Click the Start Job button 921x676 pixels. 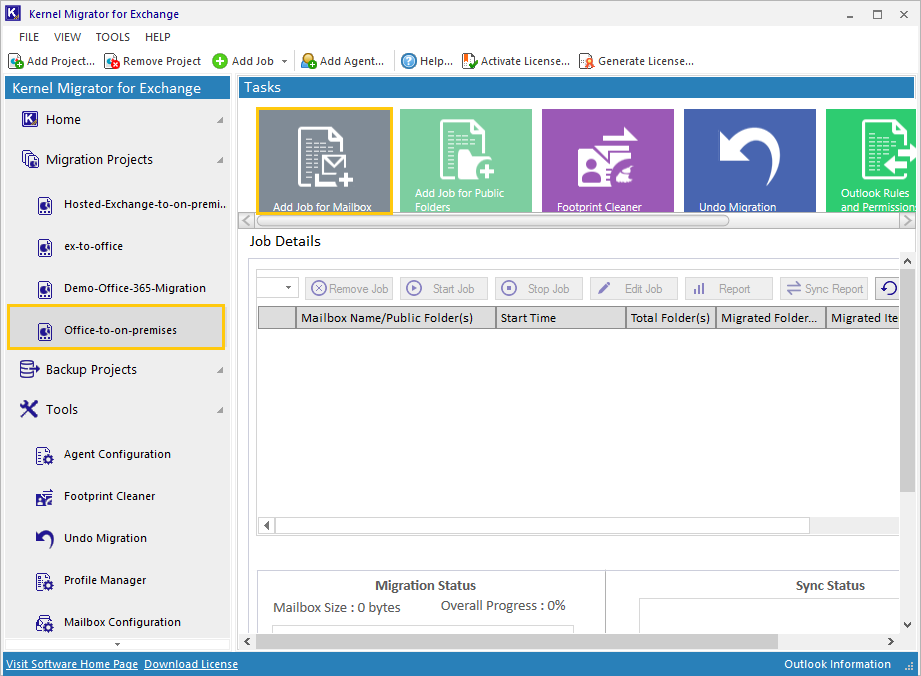click(x=444, y=288)
